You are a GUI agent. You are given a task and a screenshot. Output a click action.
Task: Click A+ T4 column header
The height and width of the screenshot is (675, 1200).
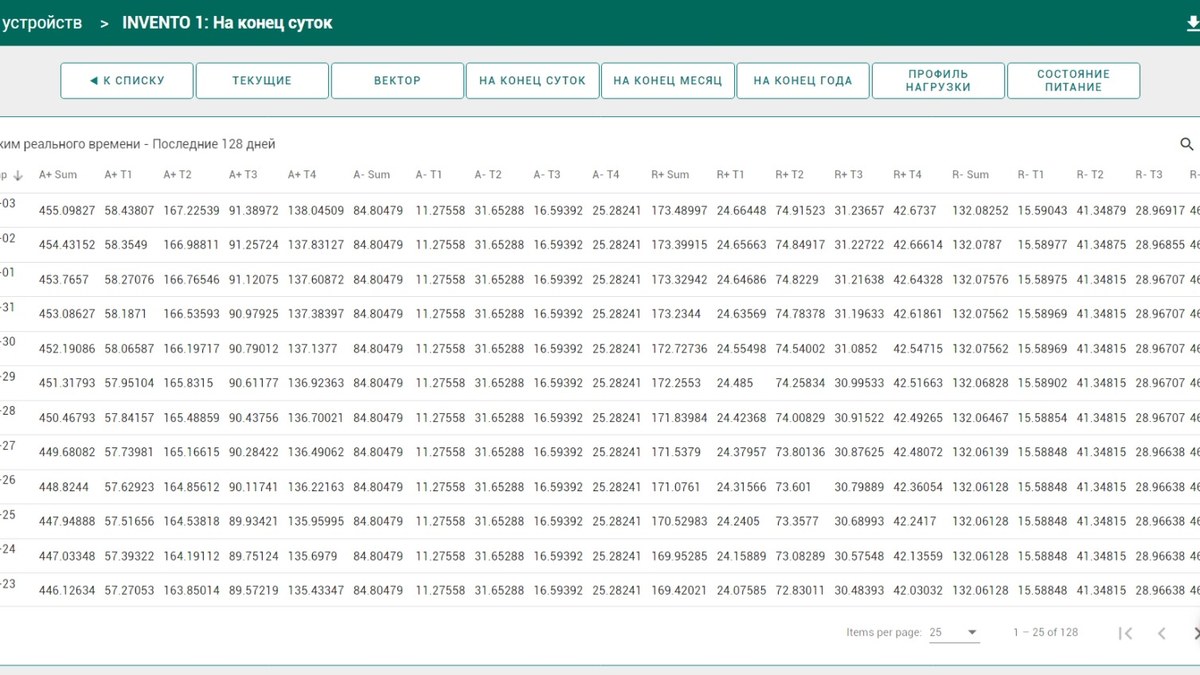click(x=302, y=175)
